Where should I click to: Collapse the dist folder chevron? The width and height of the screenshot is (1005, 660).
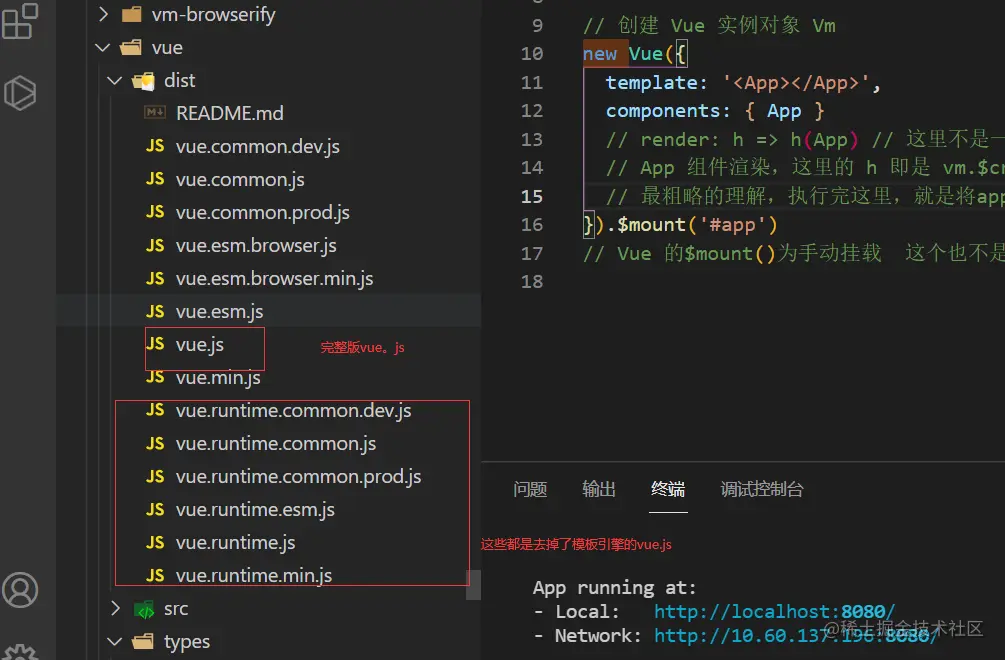pos(115,81)
